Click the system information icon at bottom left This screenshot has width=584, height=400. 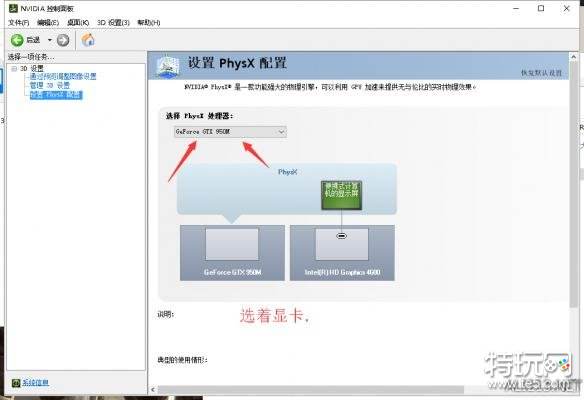(16, 383)
